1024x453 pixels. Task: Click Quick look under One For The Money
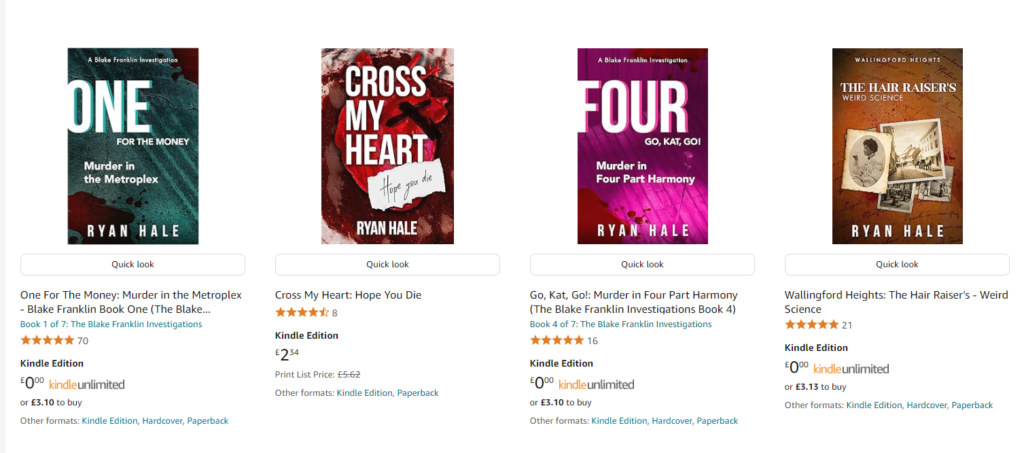pyautogui.click(x=132, y=264)
